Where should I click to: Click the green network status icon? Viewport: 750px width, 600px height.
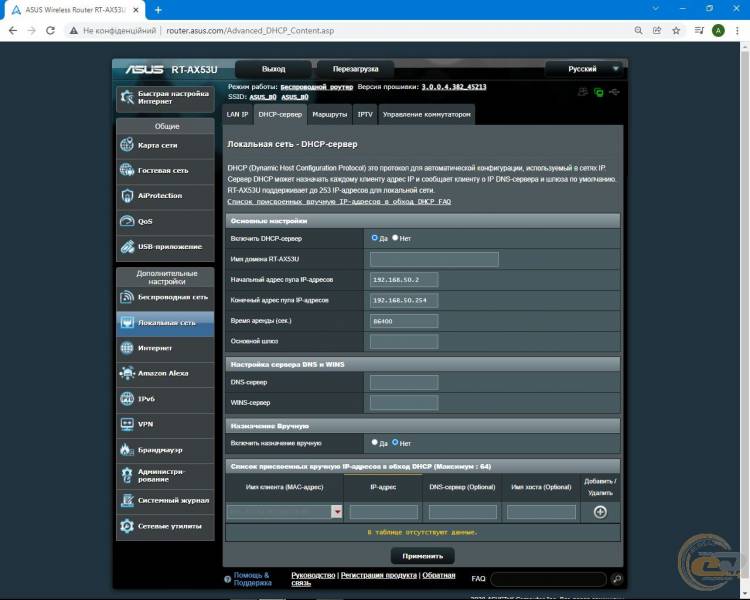point(598,92)
